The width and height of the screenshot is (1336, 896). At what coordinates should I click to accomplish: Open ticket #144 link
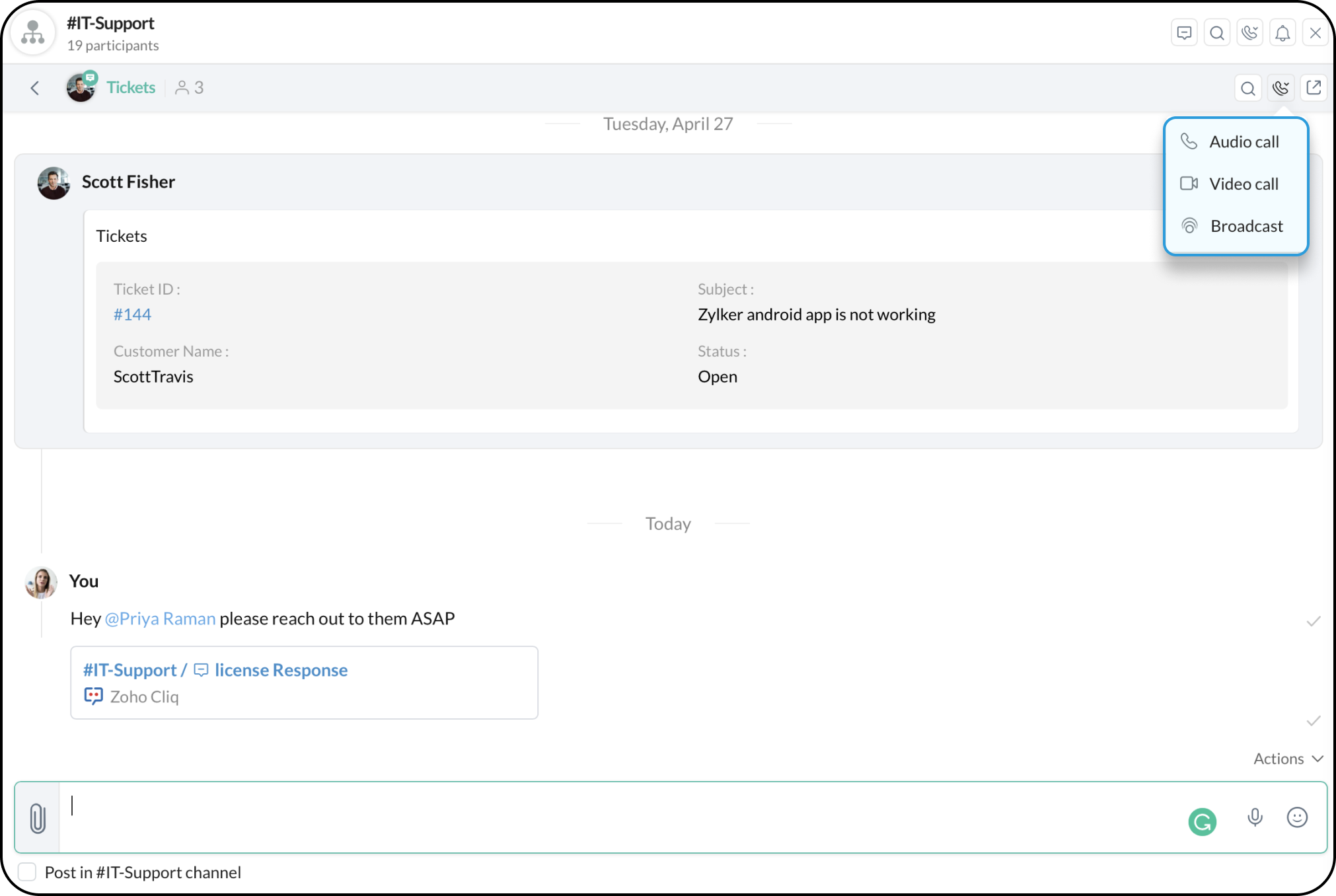coord(132,315)
